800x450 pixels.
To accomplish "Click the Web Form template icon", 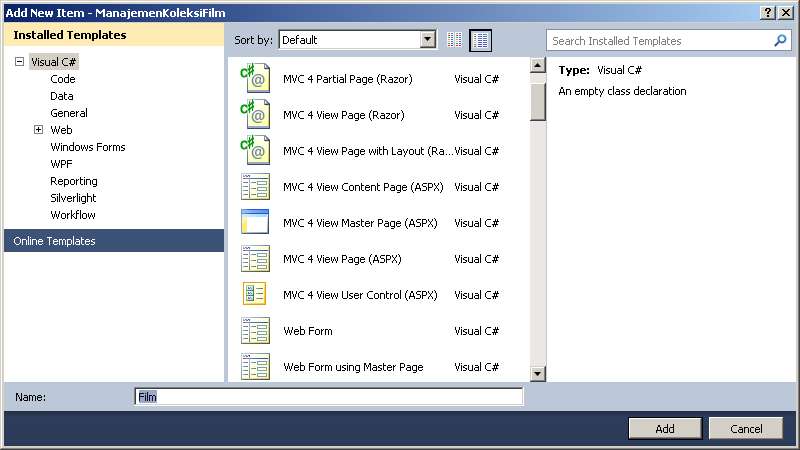I will [x=255, y=331].
